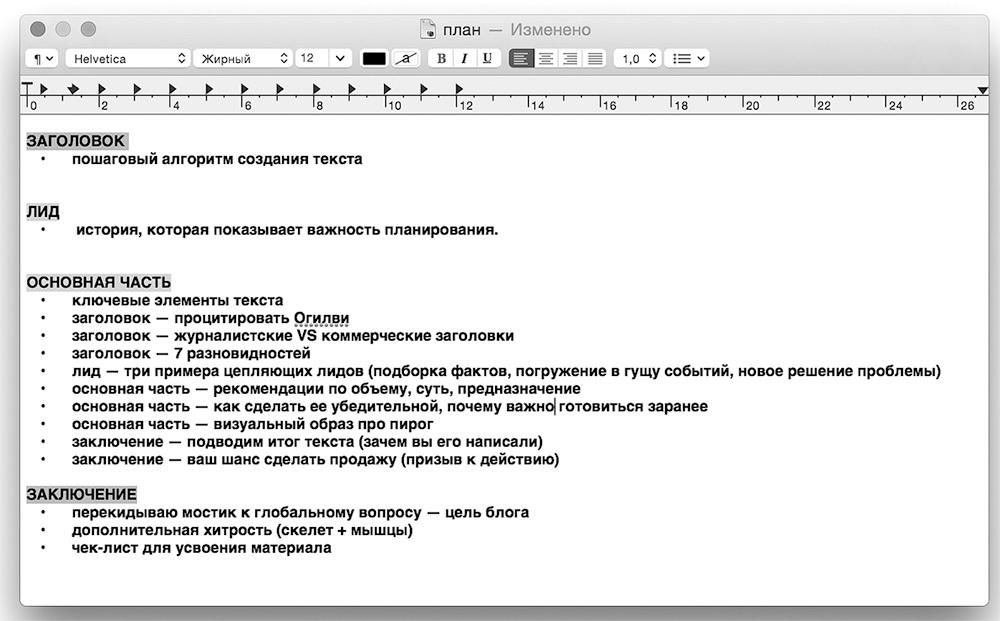This screenshot has height=621, width=1000.
Task: Toggle italic text formatting
Action: click(x=464, y=59)
